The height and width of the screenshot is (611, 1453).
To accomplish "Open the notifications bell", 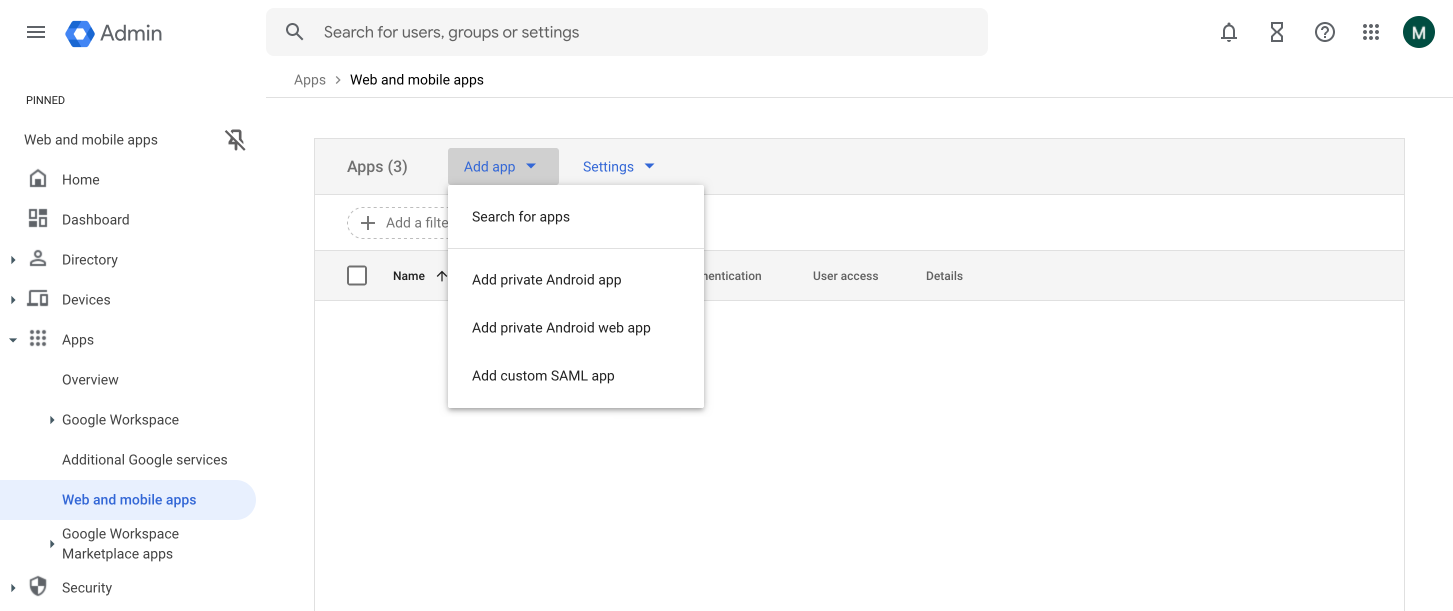I will click(x=1229, y=32).
